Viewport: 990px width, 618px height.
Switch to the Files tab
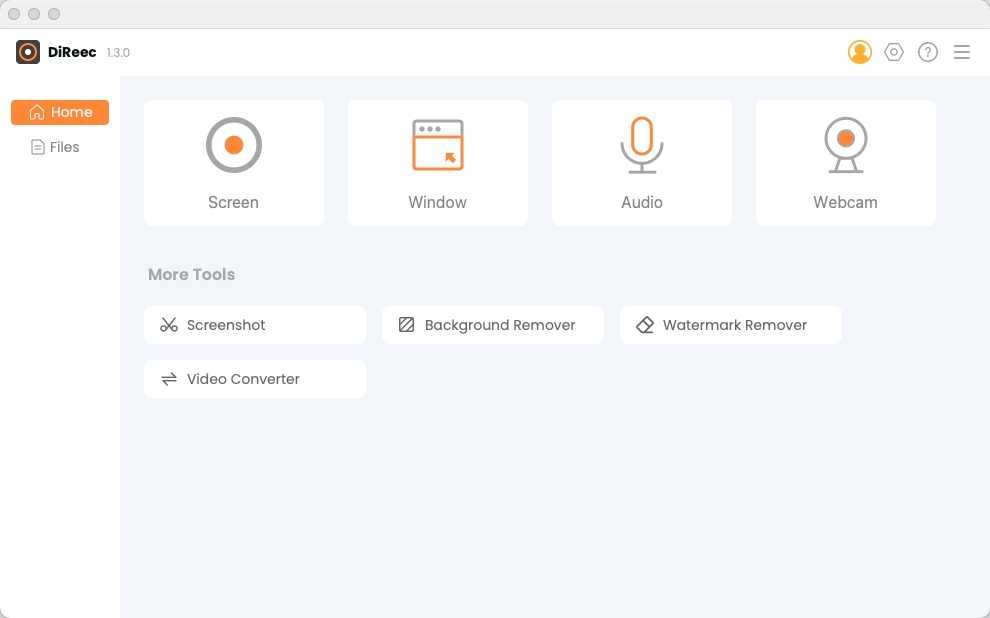[x=56, y=147]
